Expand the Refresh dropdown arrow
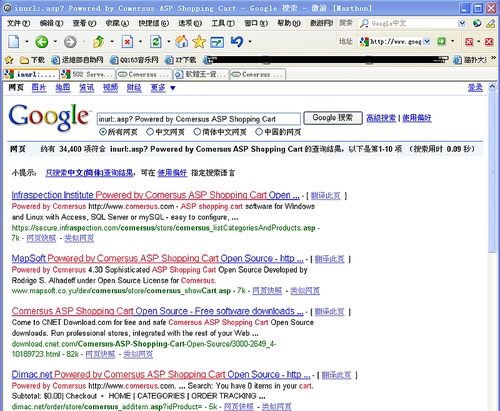The height and width of the screenshot is (411, 500). pyautogui.click(x=169, y=42)
